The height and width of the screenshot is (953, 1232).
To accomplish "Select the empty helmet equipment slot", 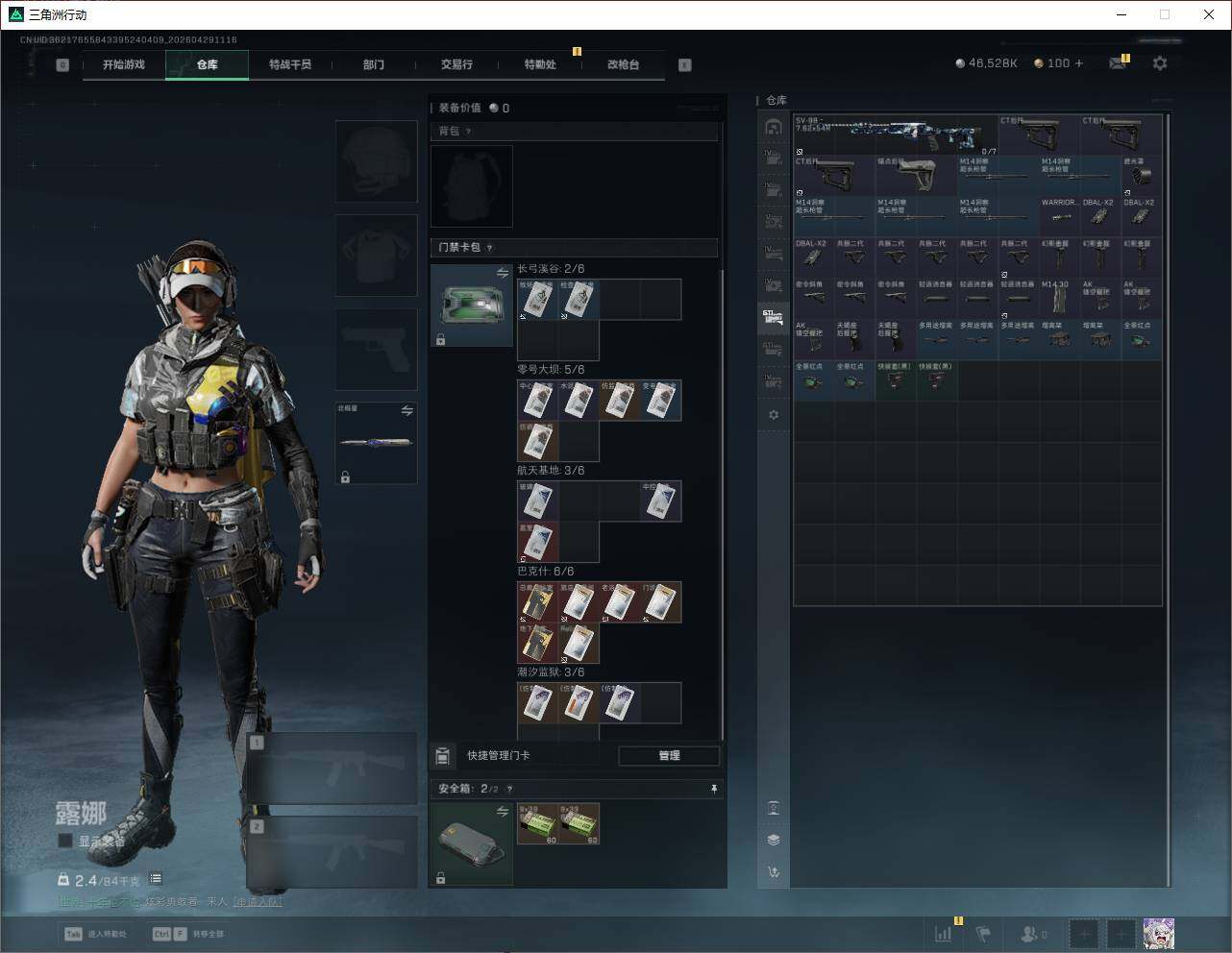I will coord(377,161).
